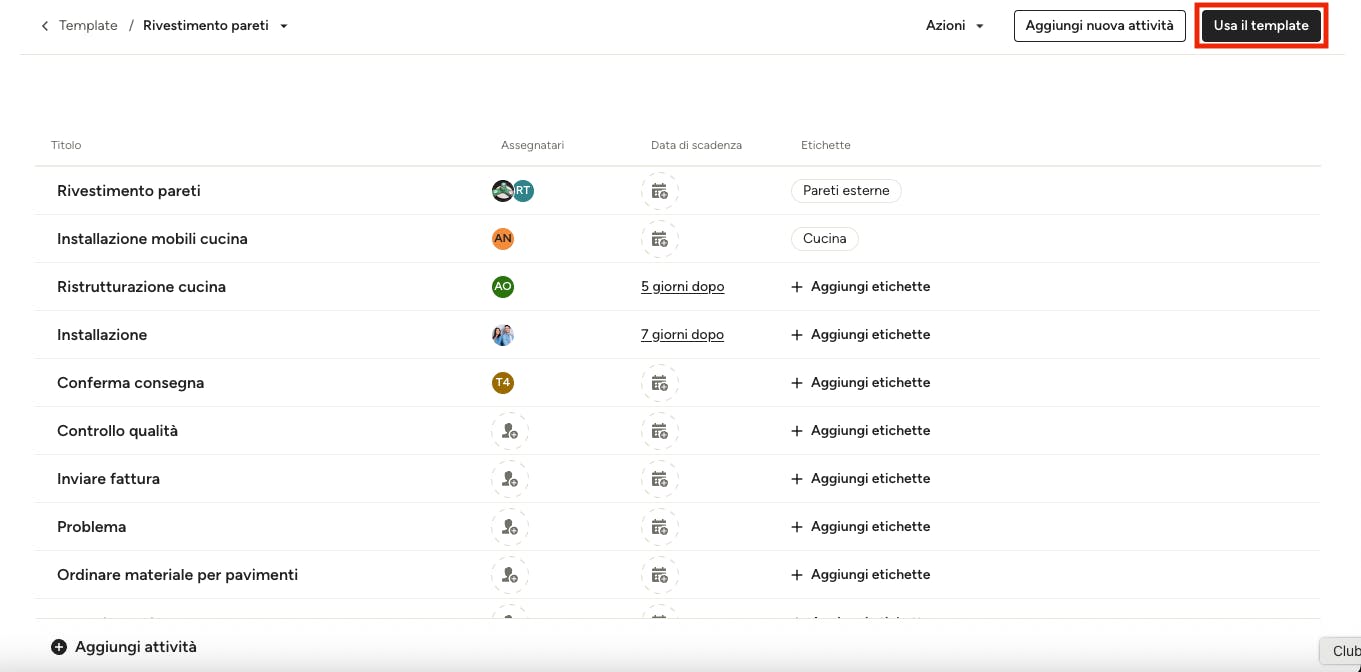Add labels to Installazione row
This screenshot has height=672, width=1361.
click(x=861, y=335)
